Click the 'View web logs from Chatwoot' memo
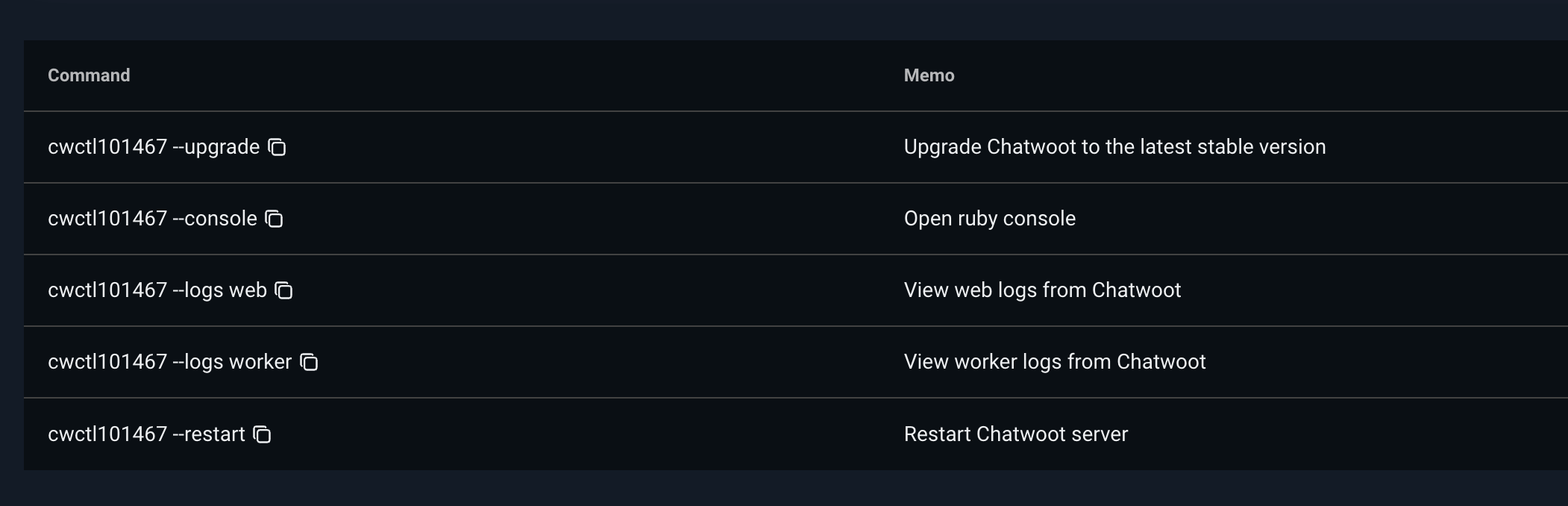The image size is (1568, 506). point(1042,290)
